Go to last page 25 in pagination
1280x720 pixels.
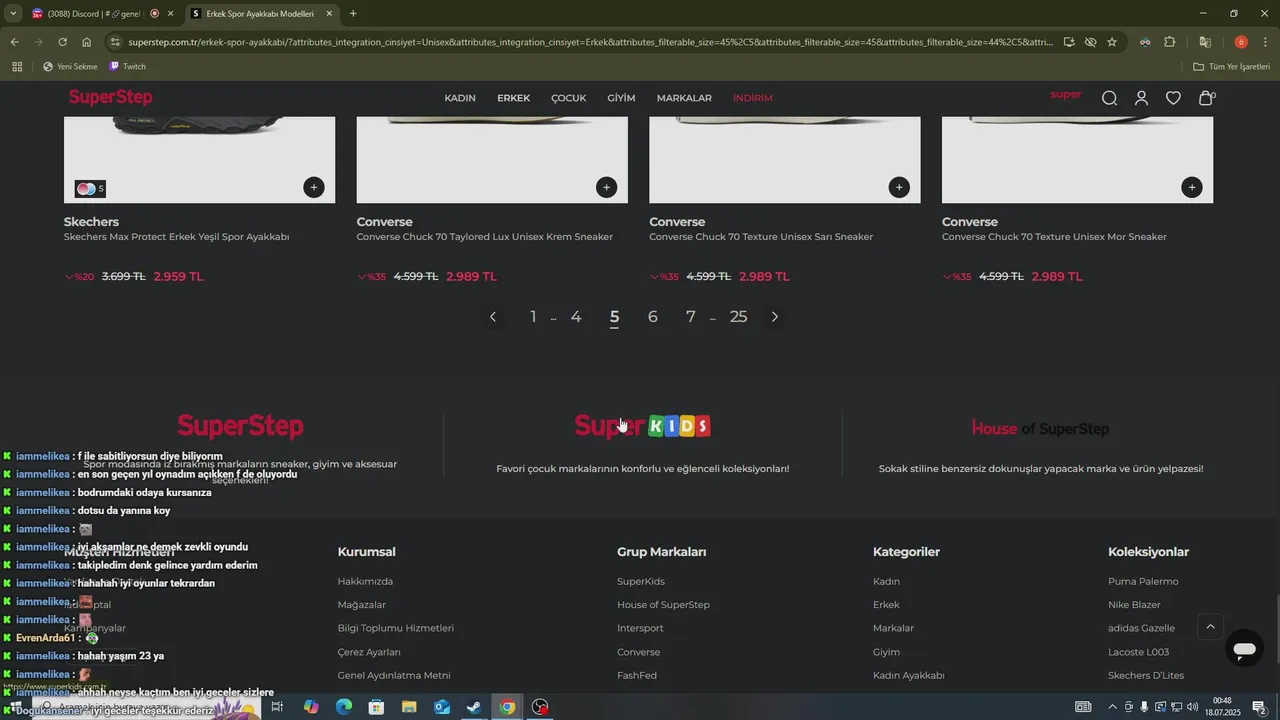coord(739,317)
